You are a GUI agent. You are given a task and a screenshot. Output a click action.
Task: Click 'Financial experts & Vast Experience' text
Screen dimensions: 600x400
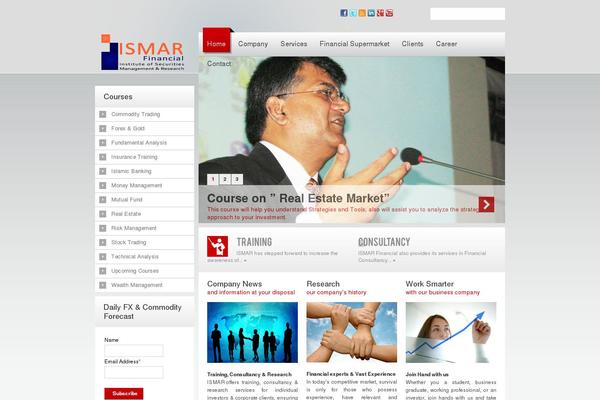coord(351,374)
